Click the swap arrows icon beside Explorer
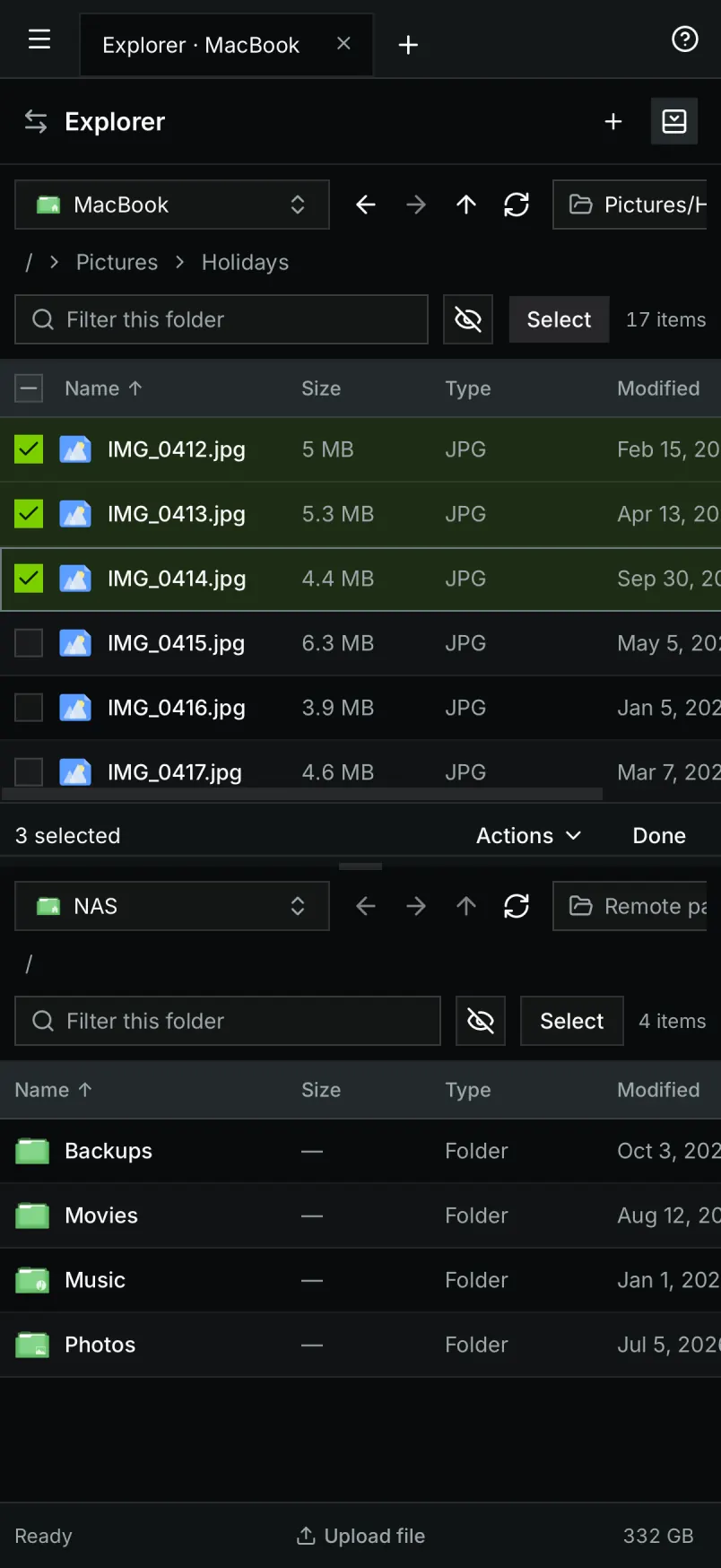This screenshot has height=1568, width=721. pos(36,121)
